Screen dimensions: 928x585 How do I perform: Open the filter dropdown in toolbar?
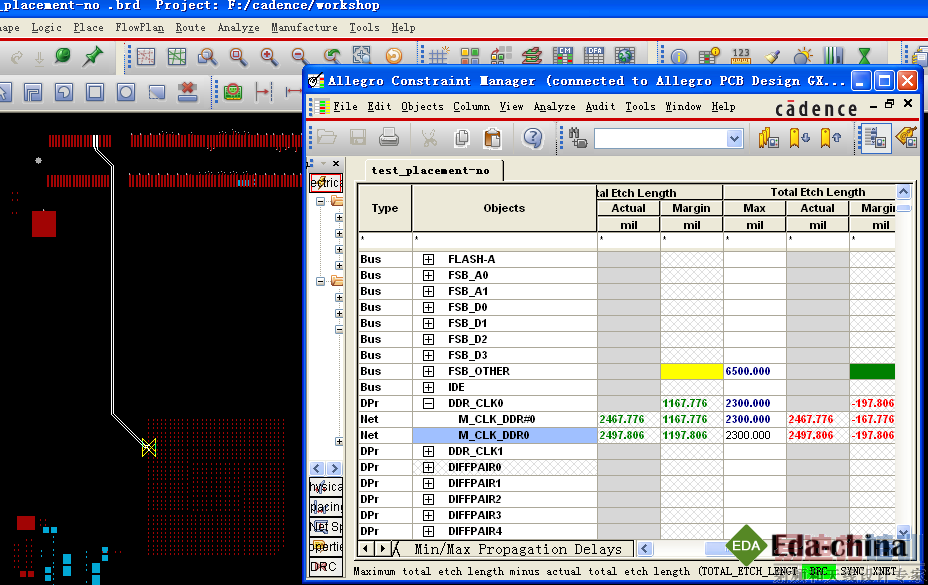pos(734,139)
